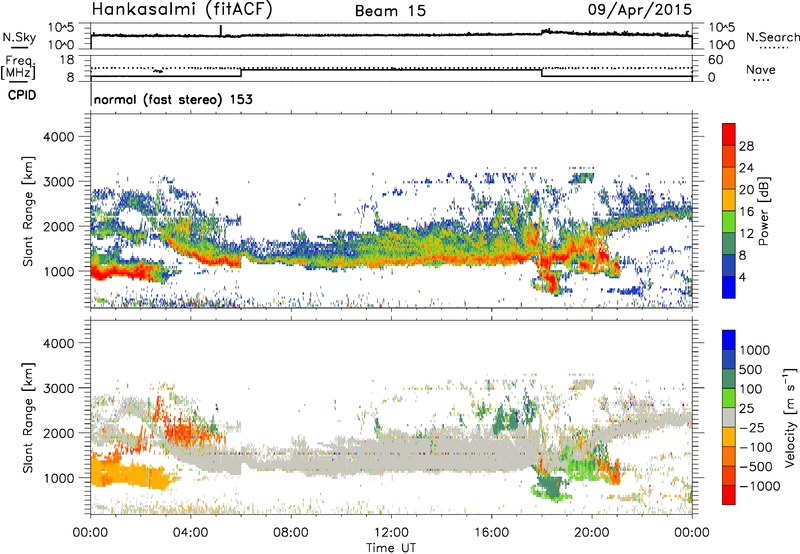This screenshot has width=800, height=554.
Task: Click the '2000' tick of the velocity panel
Action: (58, 433)
